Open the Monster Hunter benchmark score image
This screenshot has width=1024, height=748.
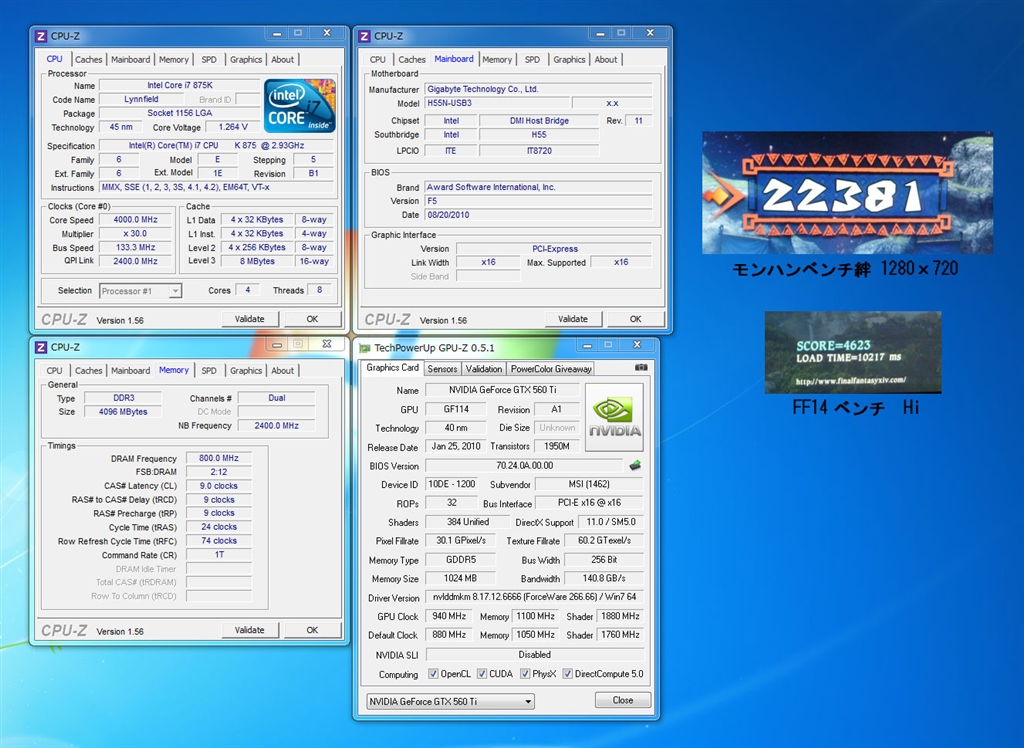pyautogui.click(x=847, y=192)
